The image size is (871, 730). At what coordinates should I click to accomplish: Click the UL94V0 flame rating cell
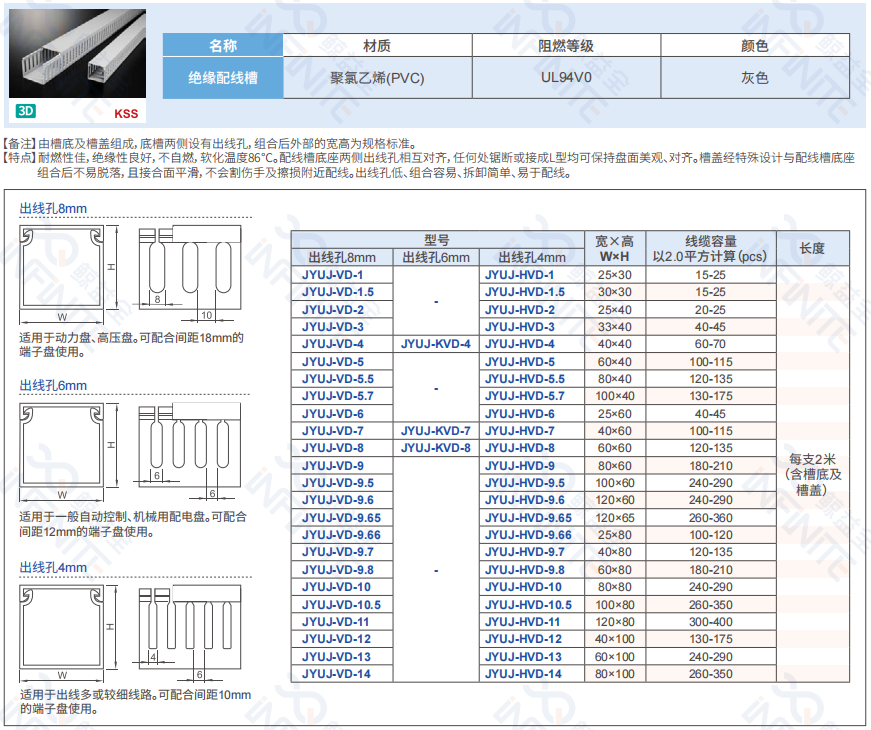tap(566, 77)
